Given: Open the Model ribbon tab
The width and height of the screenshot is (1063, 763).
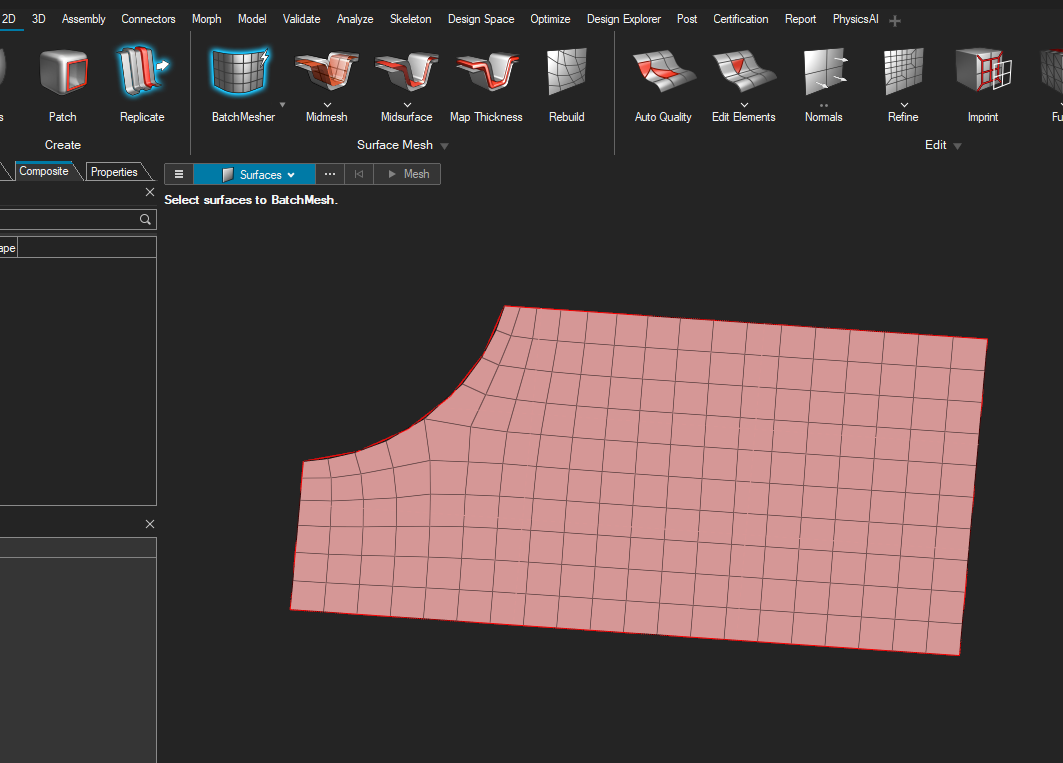Looking at the screenshot, I should point(252,19).
